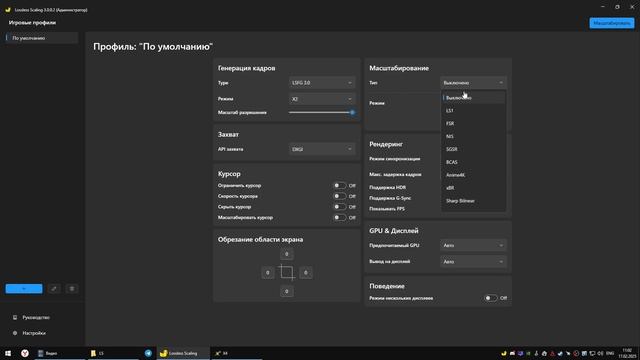Screen dimensions: 640x360
Task: Select the По умолчанию profile in the sidebar
Action: tap(41, 38)
